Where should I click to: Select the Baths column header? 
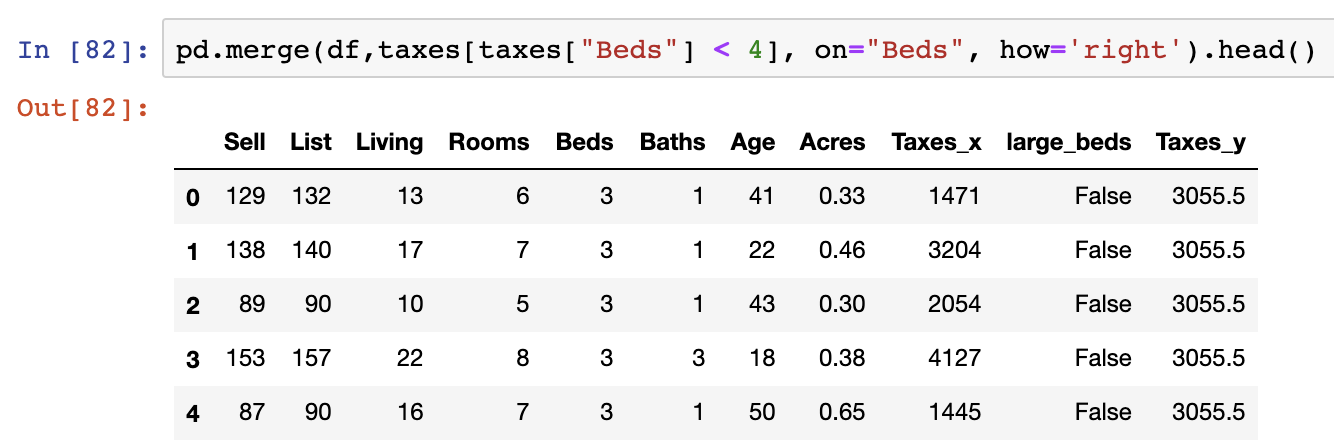[673, 142]
